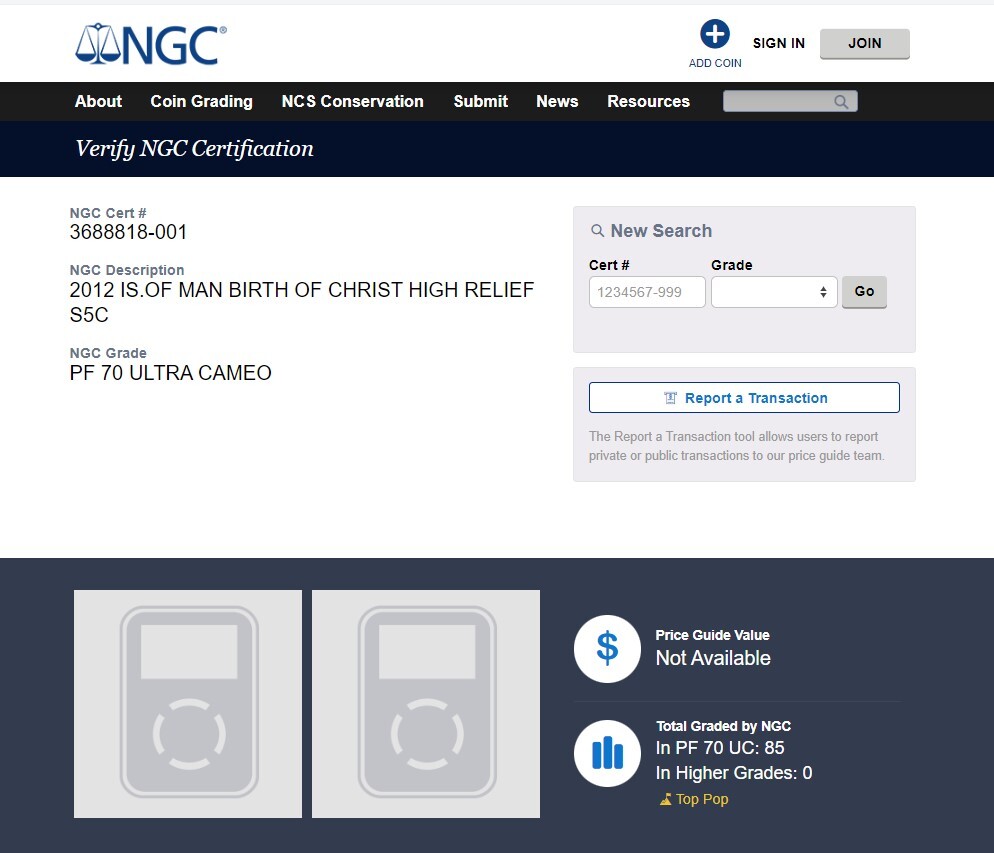Screen dimensions: 994x853
Task: Click the ADD COIN label
Action: [x=715, y=63]
